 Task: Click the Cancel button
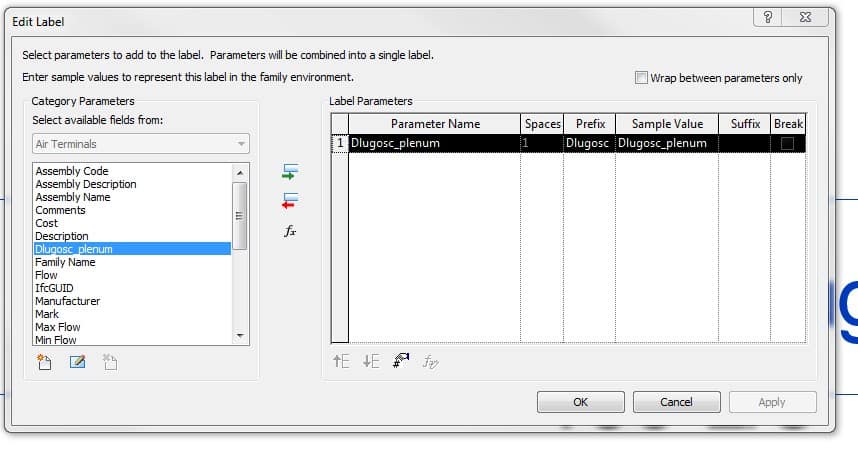(x=676, y=402)
